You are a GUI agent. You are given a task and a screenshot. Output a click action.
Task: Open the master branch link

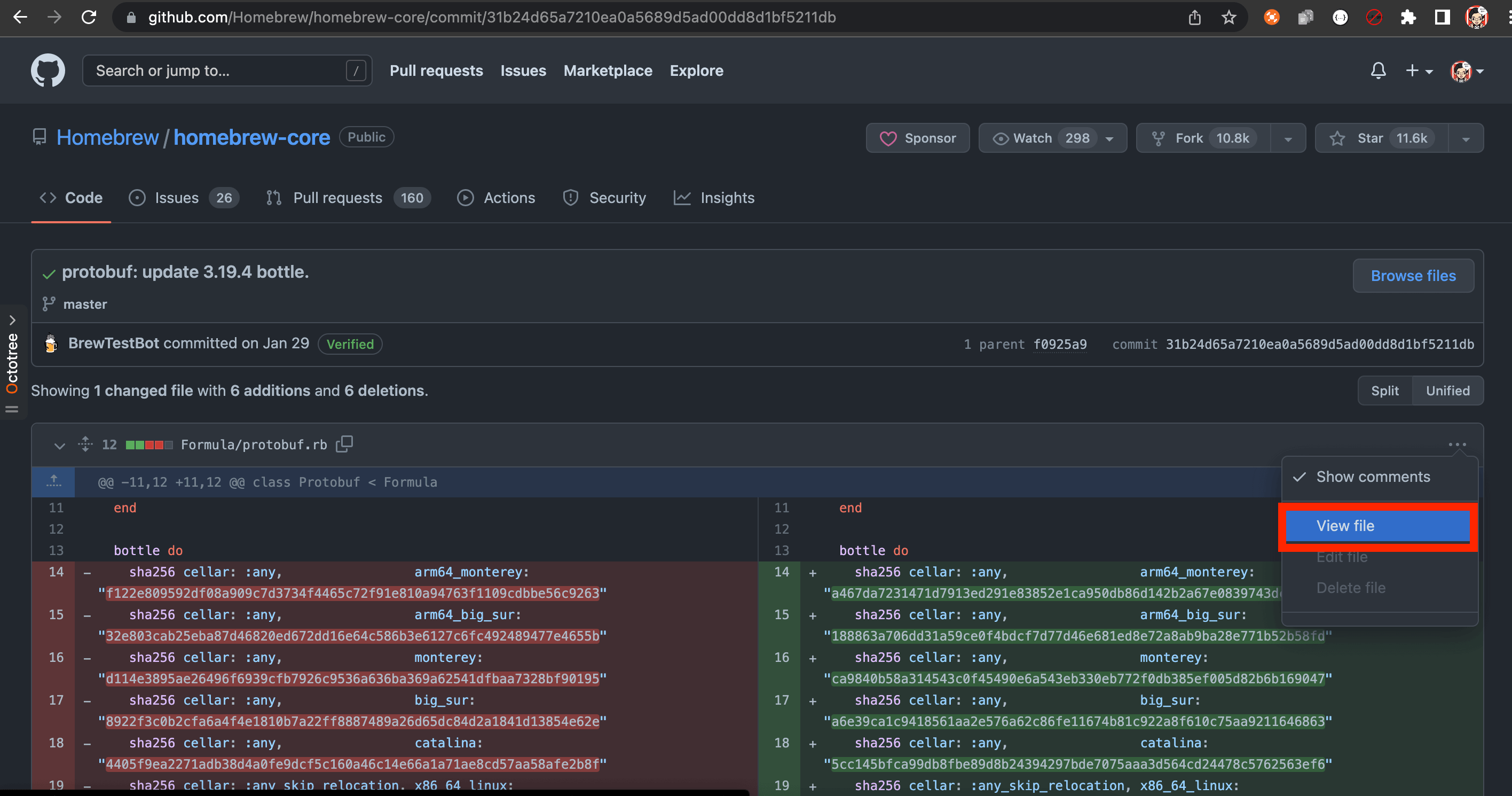(85, 304)
